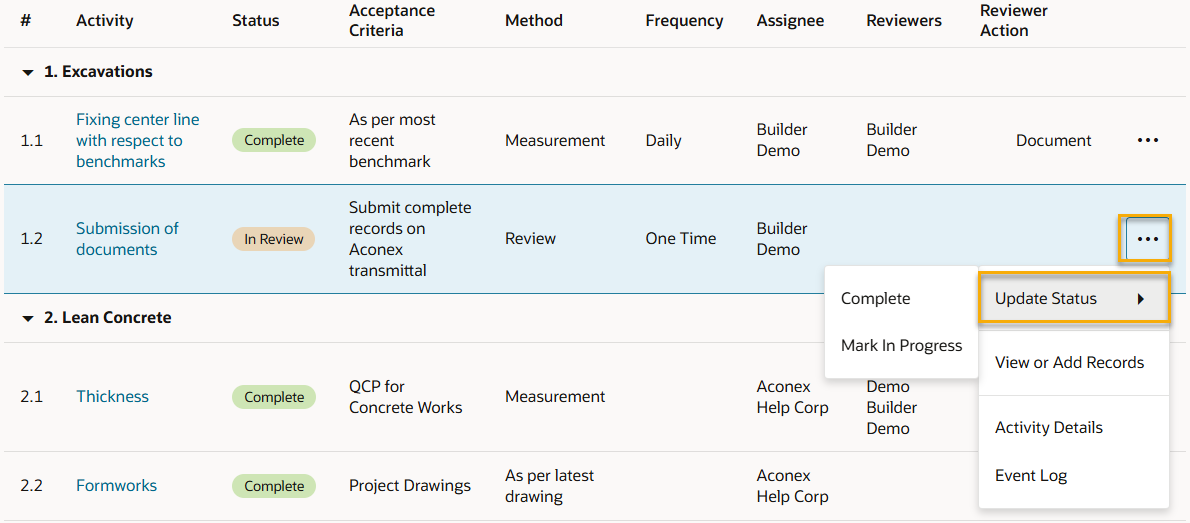The height and width of the screenshot is (523, 1190).
Task: Open the Submission of documents link
Action: tap(127, 239)
